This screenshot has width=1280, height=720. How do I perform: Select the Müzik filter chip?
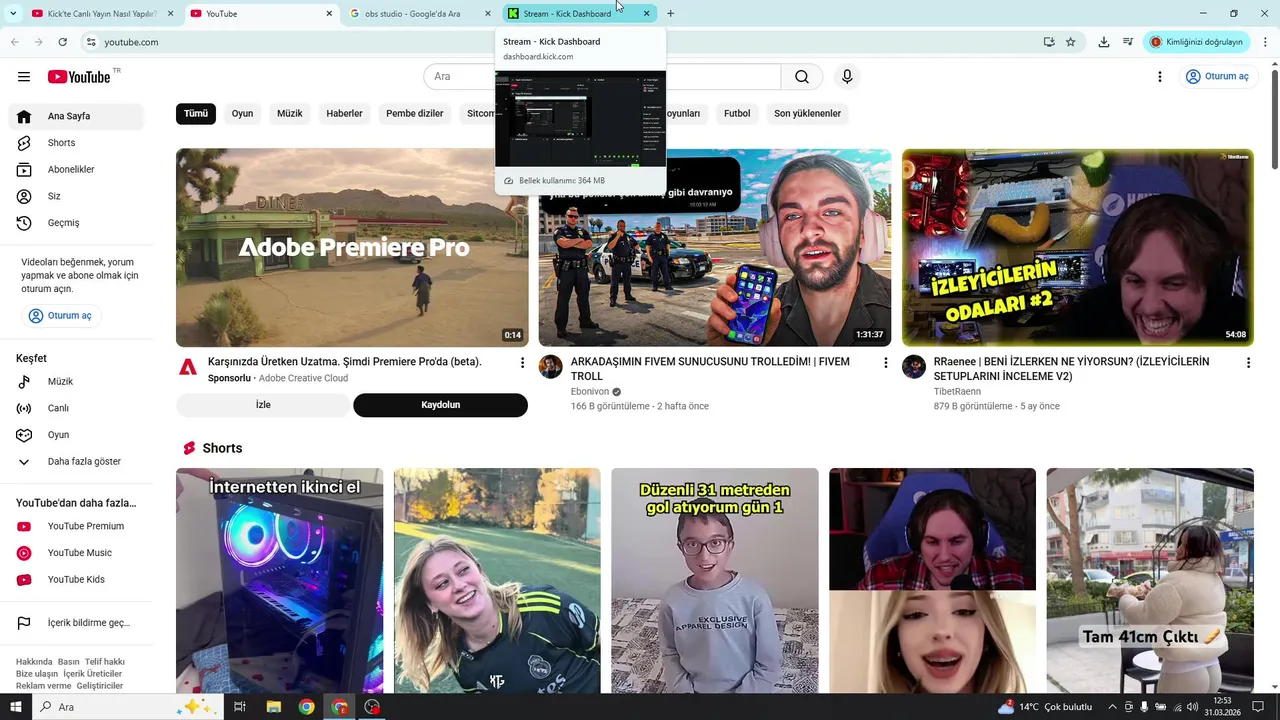pos(290,113)
